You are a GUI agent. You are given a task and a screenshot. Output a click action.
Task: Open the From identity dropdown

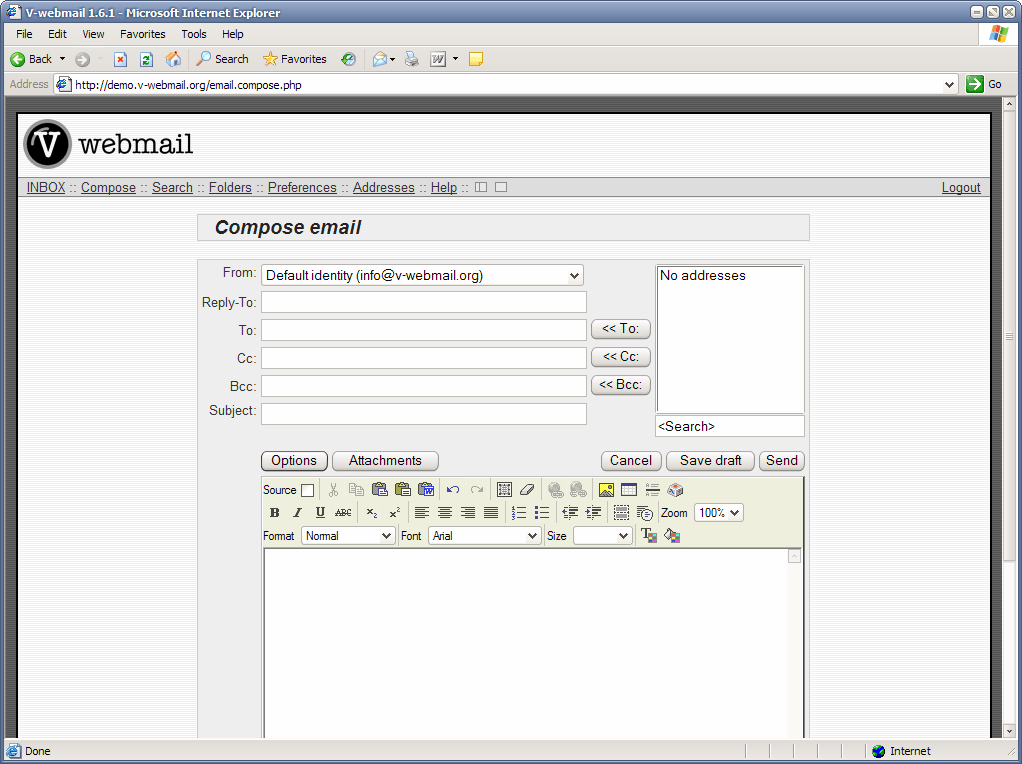point(422,275)
